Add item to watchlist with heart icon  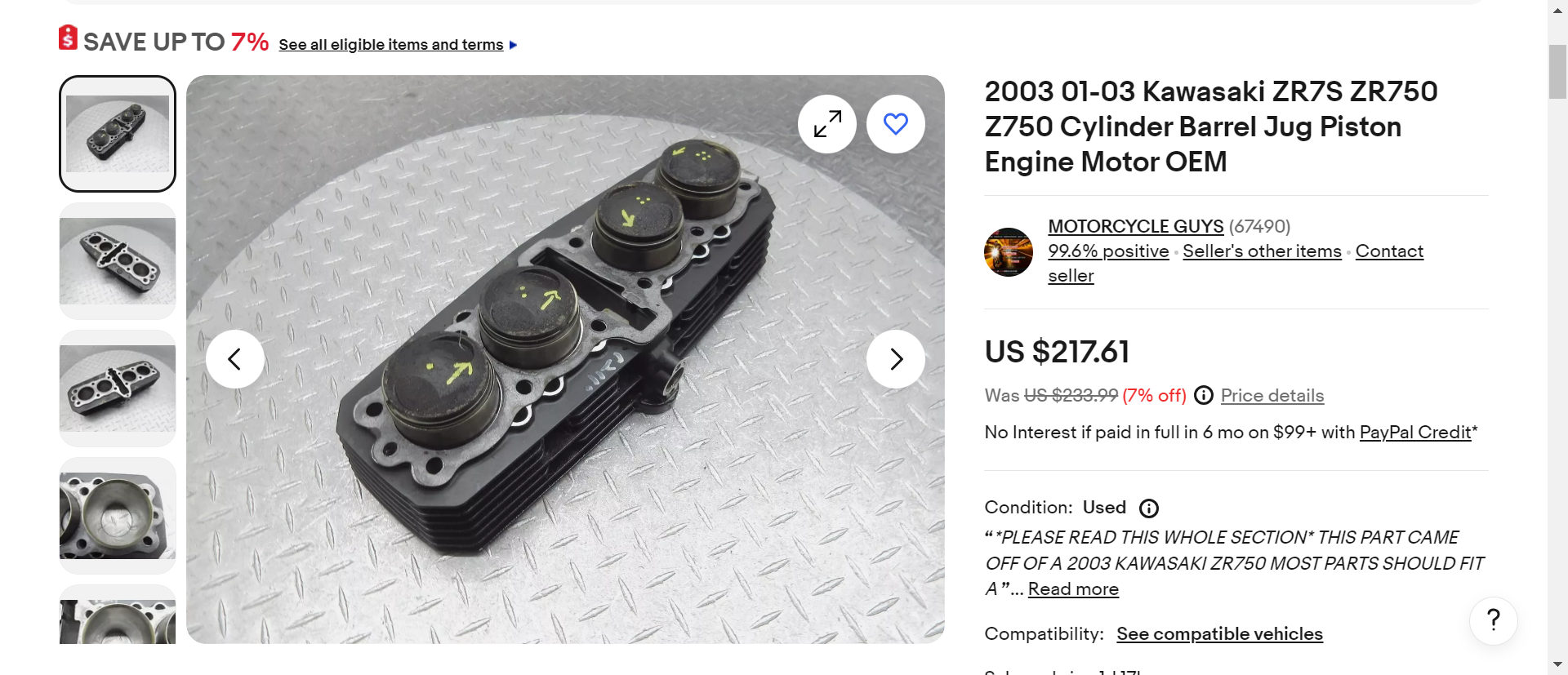pos(896,124)
